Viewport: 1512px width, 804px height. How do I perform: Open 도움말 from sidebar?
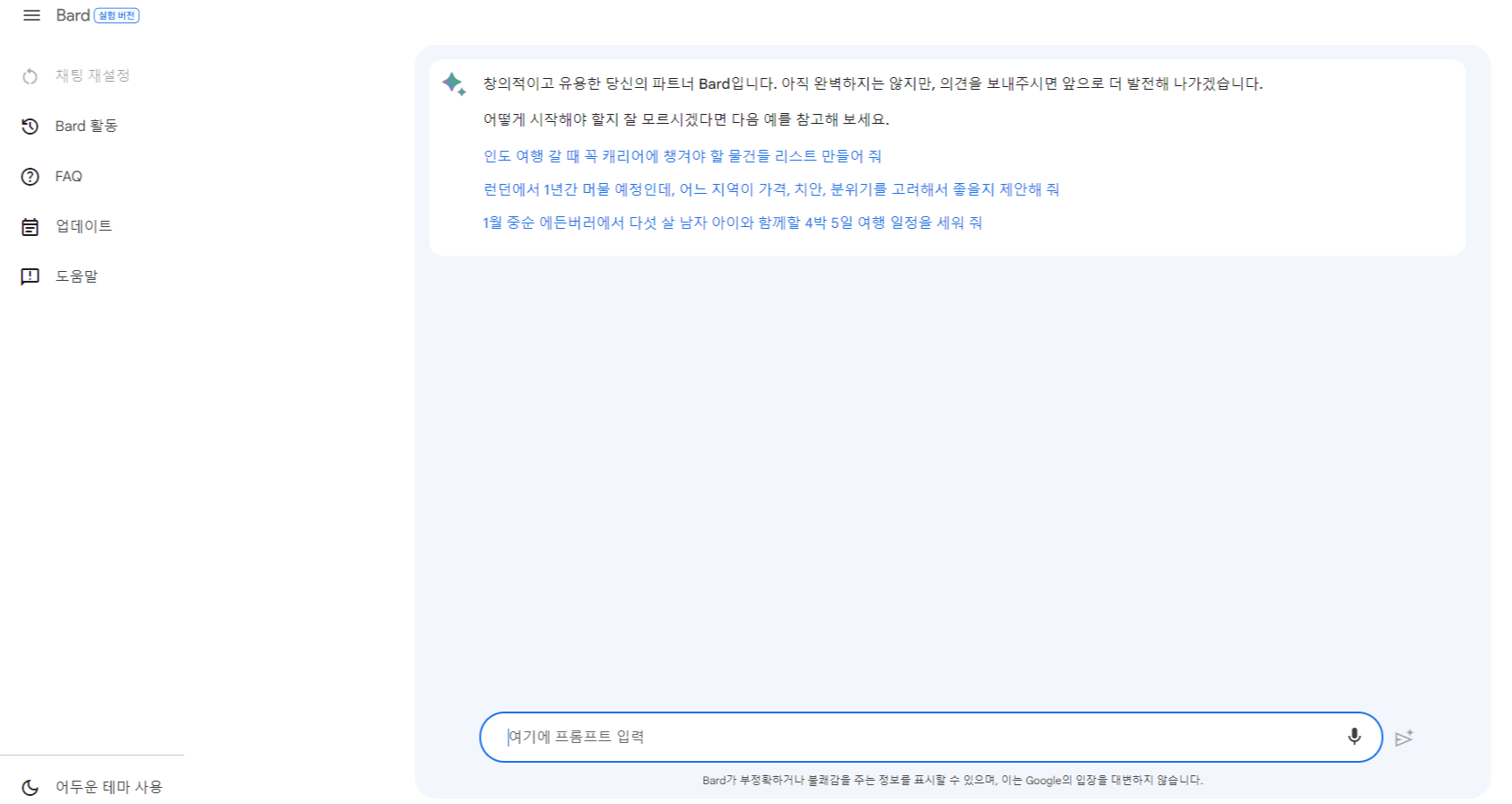(76, 276)
